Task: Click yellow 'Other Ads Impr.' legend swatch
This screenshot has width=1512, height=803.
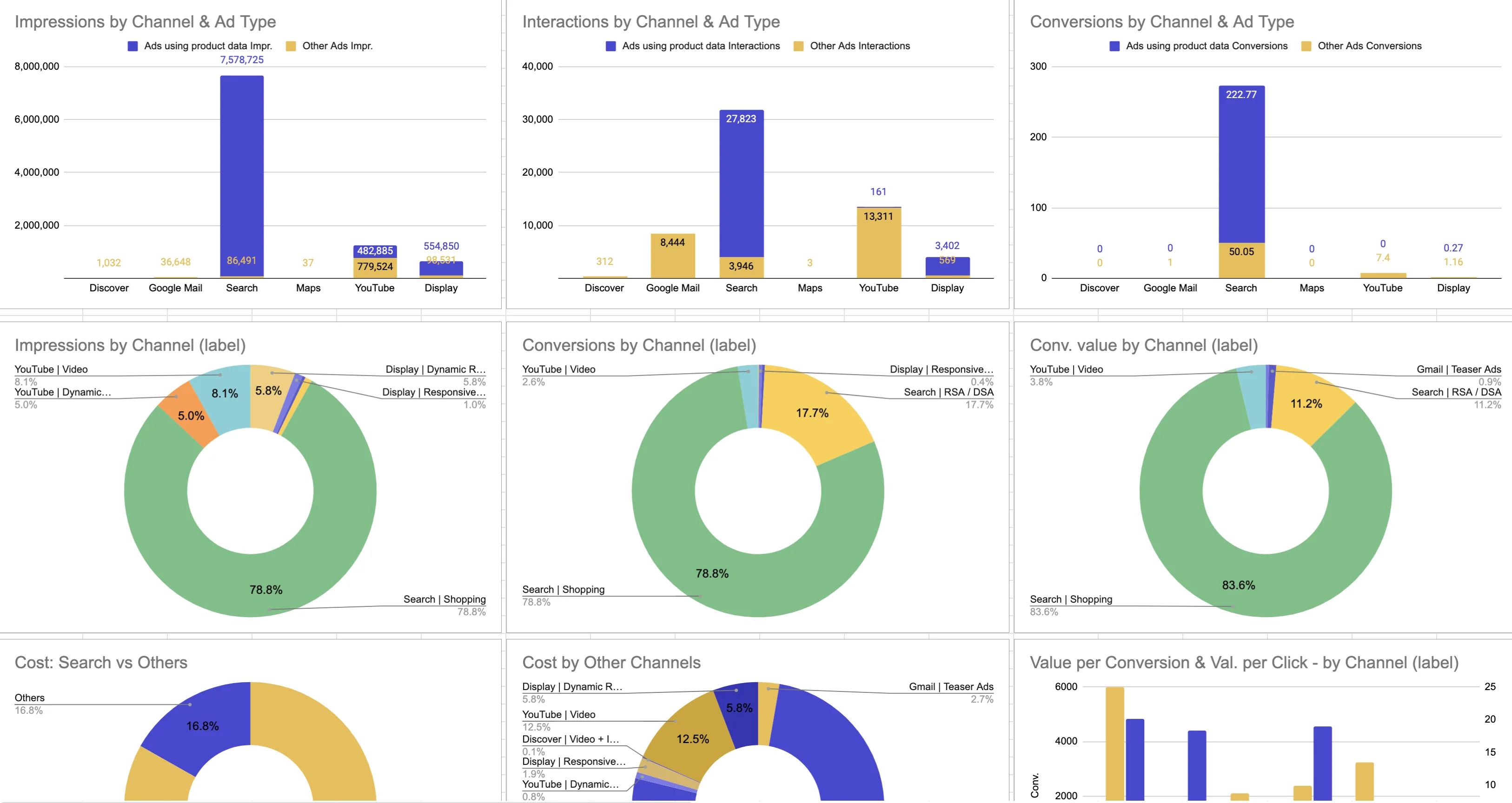Action: [291, 46]
